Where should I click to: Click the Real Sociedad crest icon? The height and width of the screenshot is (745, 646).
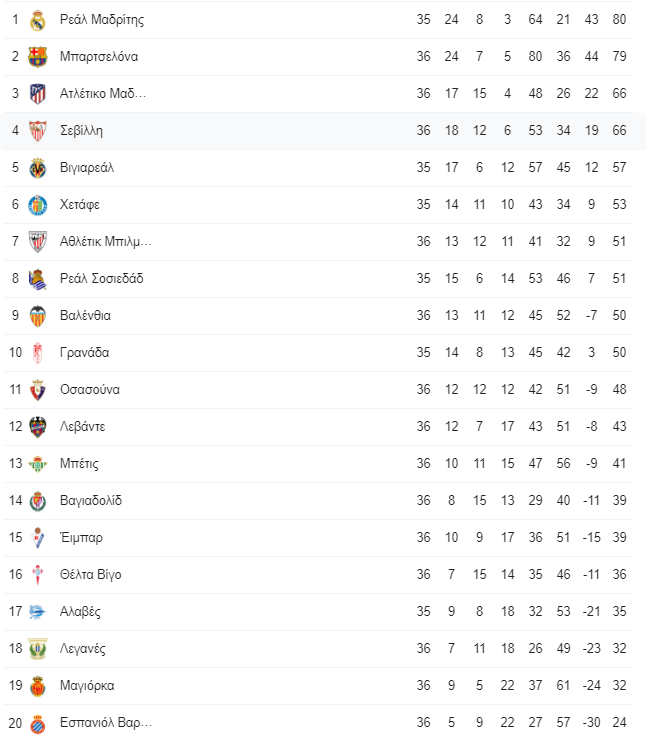point(38,279)
